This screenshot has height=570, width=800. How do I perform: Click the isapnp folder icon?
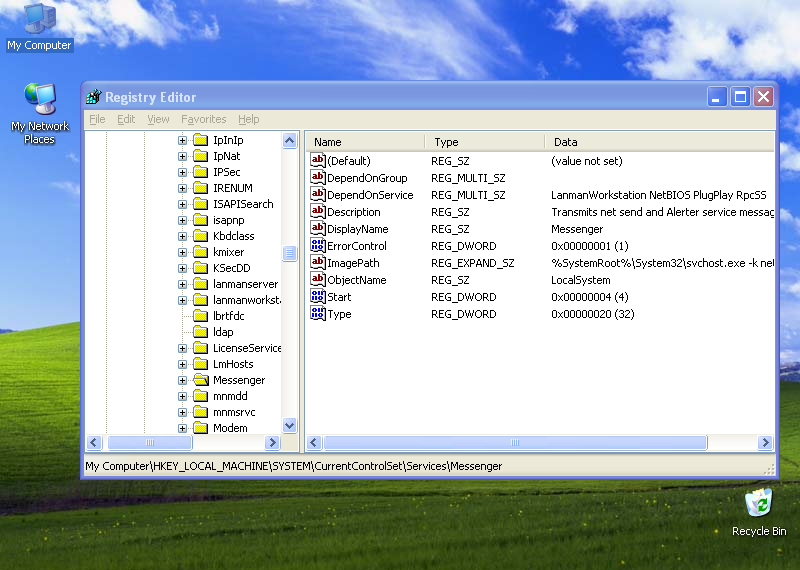[x=201, y=220]
